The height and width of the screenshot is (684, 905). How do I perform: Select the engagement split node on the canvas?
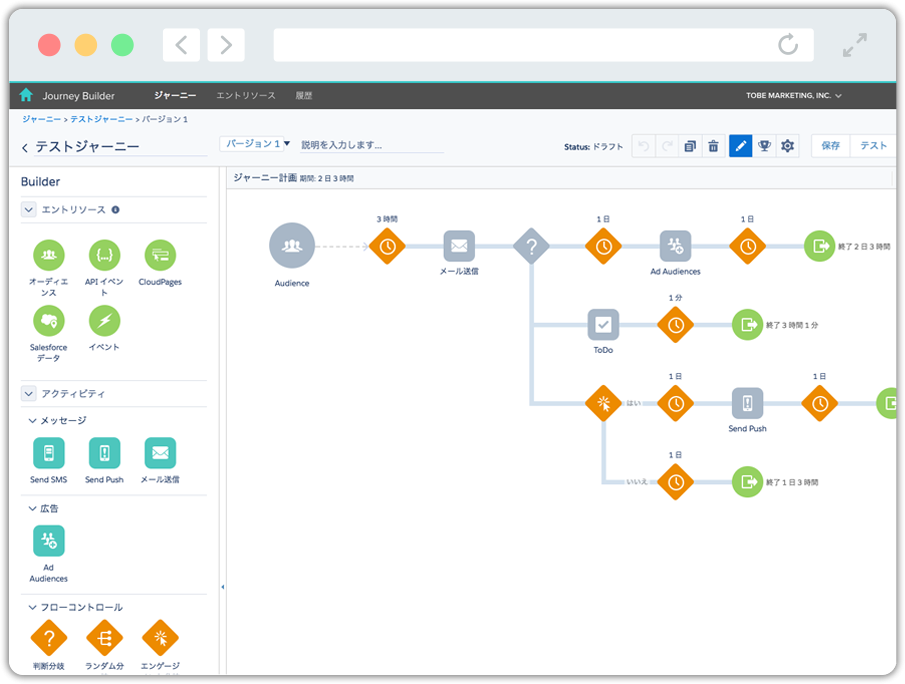click(x=603, y=403)
